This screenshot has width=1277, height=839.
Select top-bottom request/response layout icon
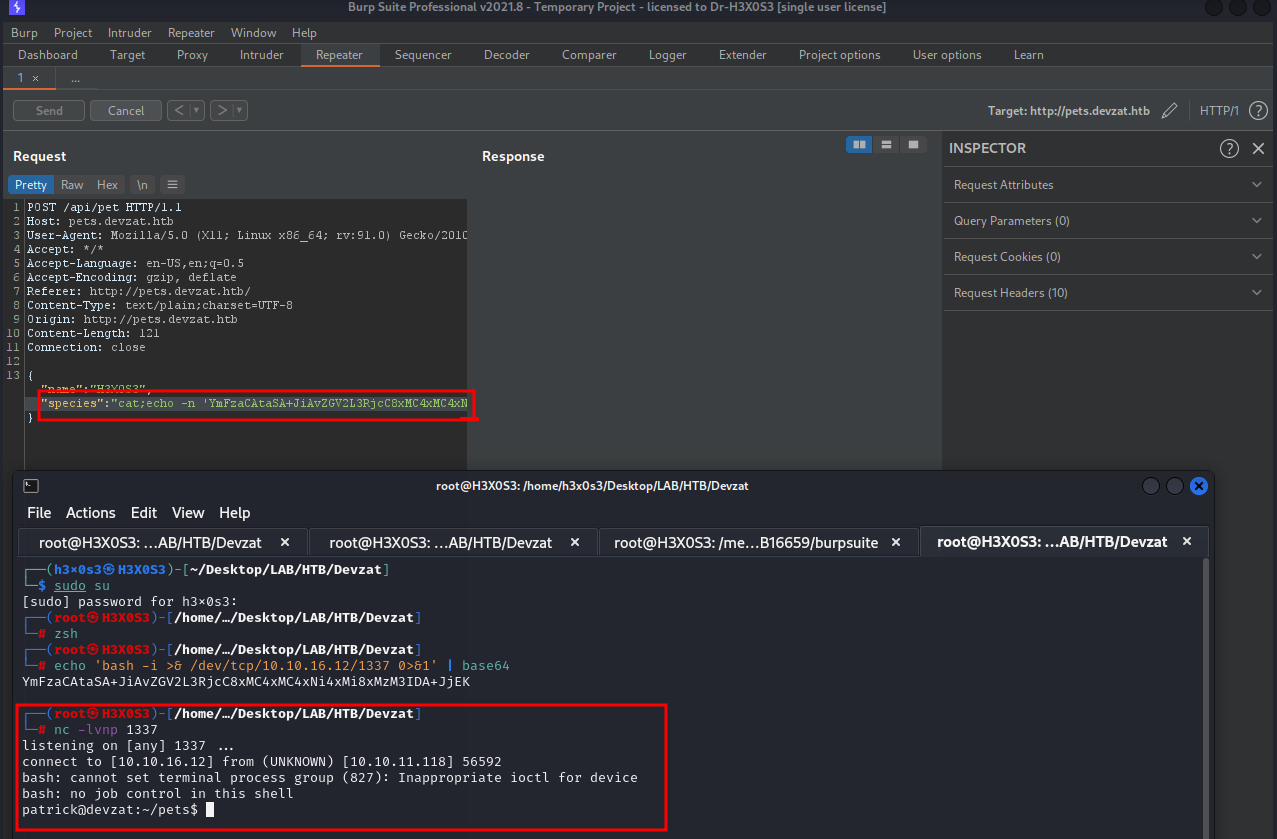pos(886,145)
